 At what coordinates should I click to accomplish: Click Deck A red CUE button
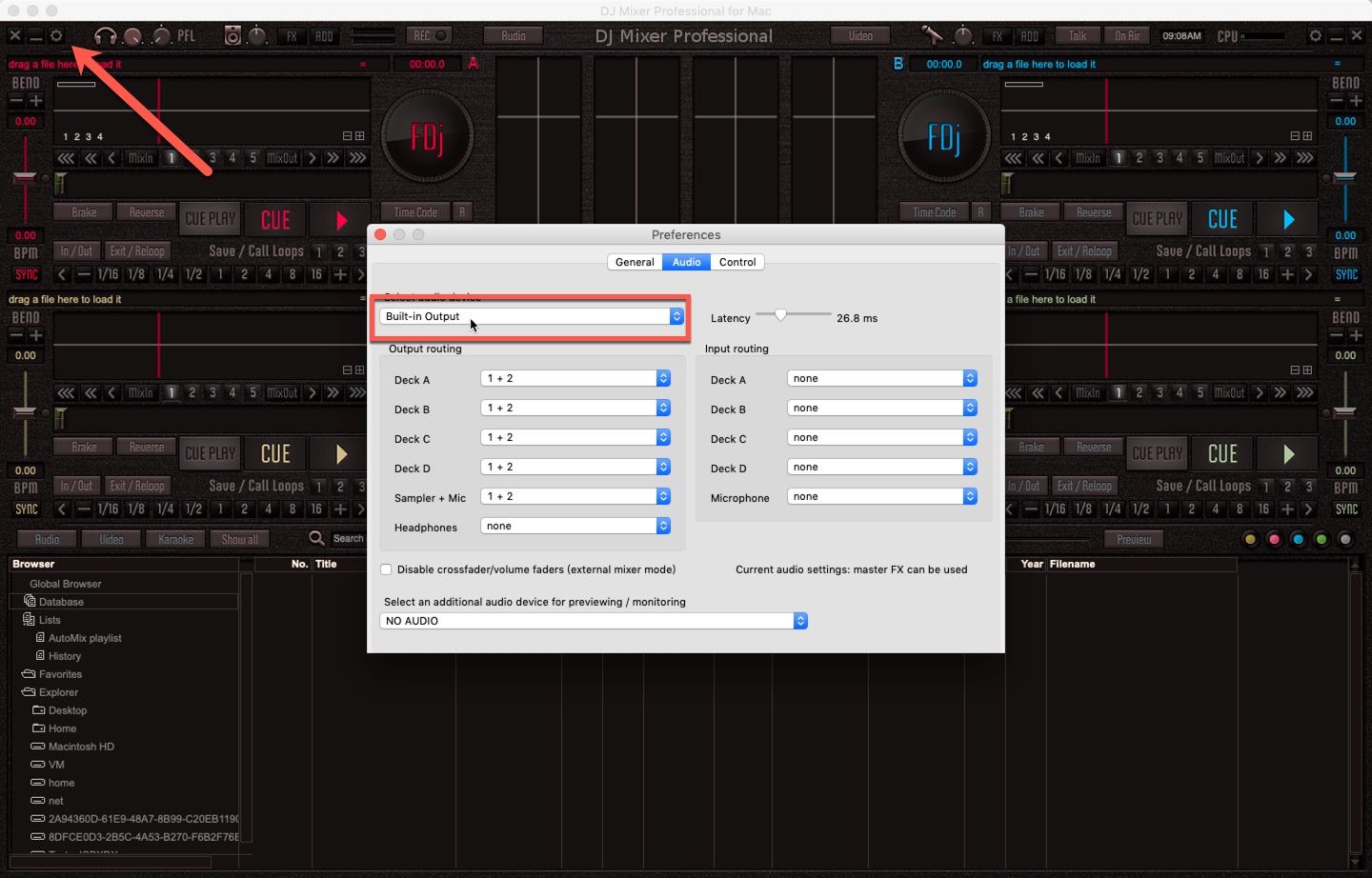tap(275, 220)
